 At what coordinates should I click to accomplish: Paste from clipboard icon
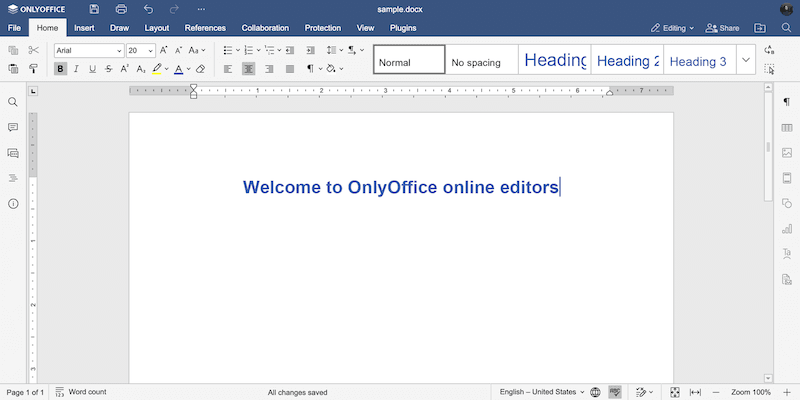pos(13,68)
